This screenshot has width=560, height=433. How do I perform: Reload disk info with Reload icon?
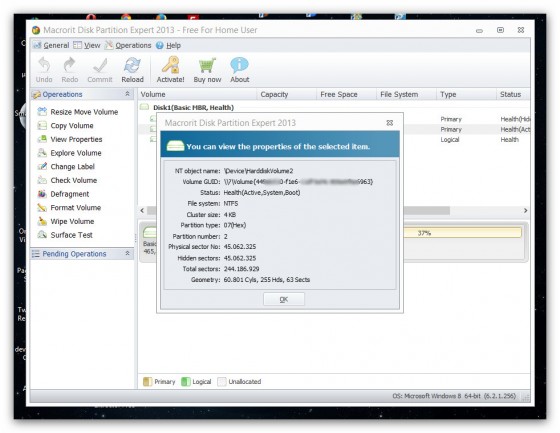(x=132, y=65)
